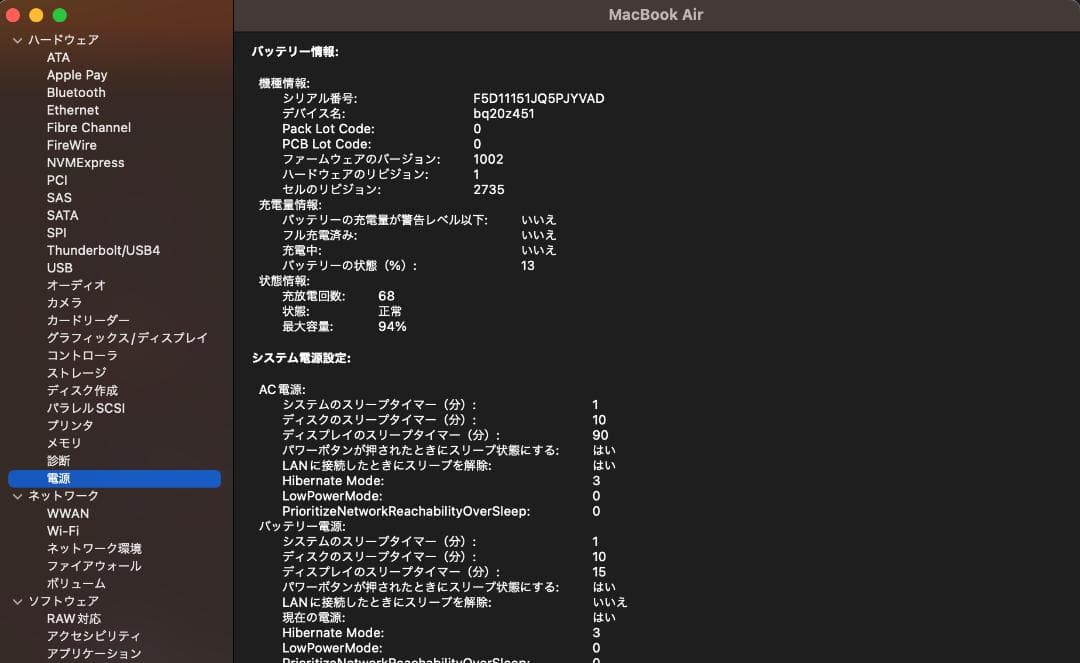This screenshot has width=1080, height=663.
Task: Open the Fibre Channel entry
Action: click(x=89, y=127)
